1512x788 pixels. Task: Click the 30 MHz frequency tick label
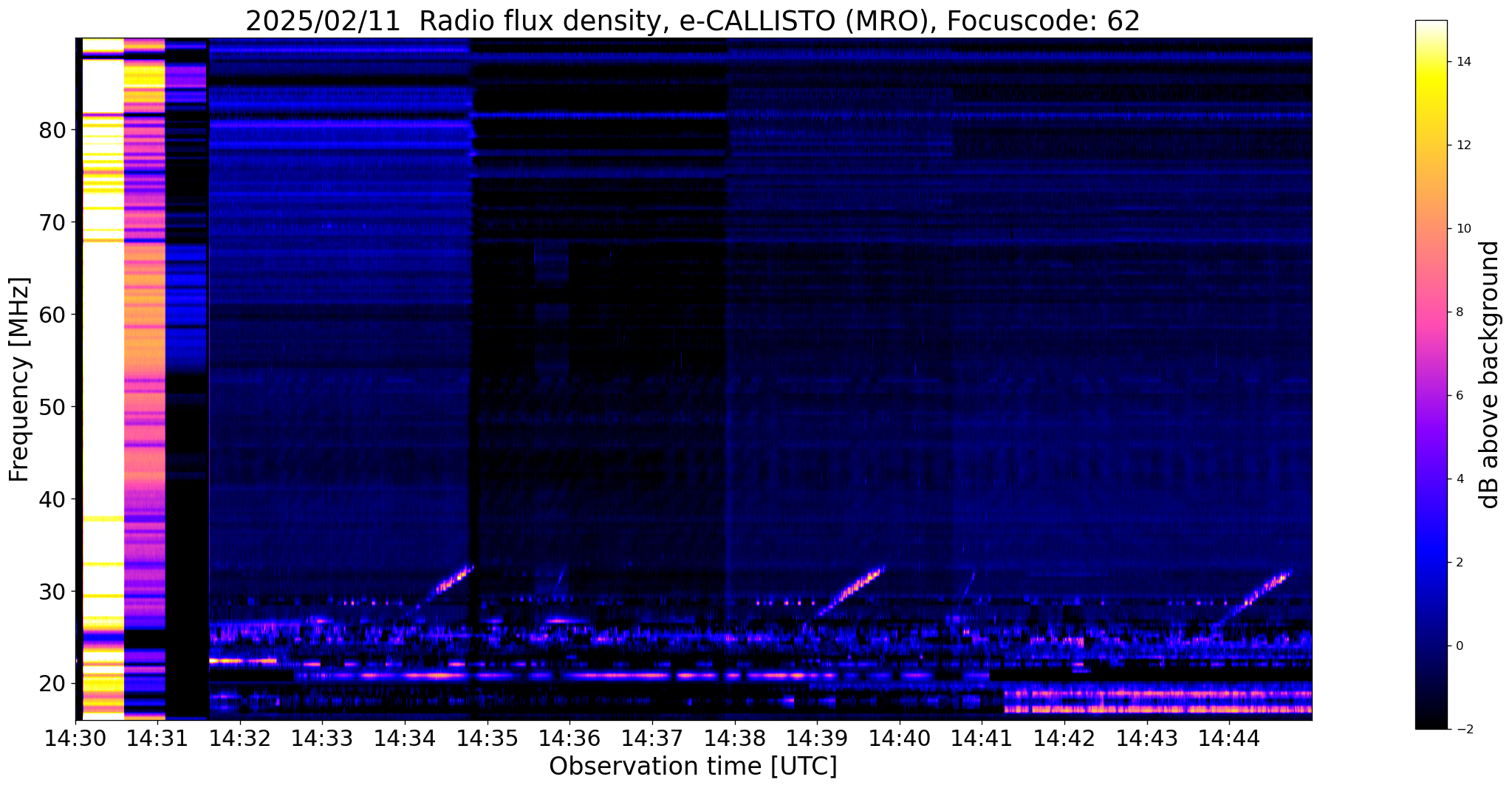[x=52, y=592]
